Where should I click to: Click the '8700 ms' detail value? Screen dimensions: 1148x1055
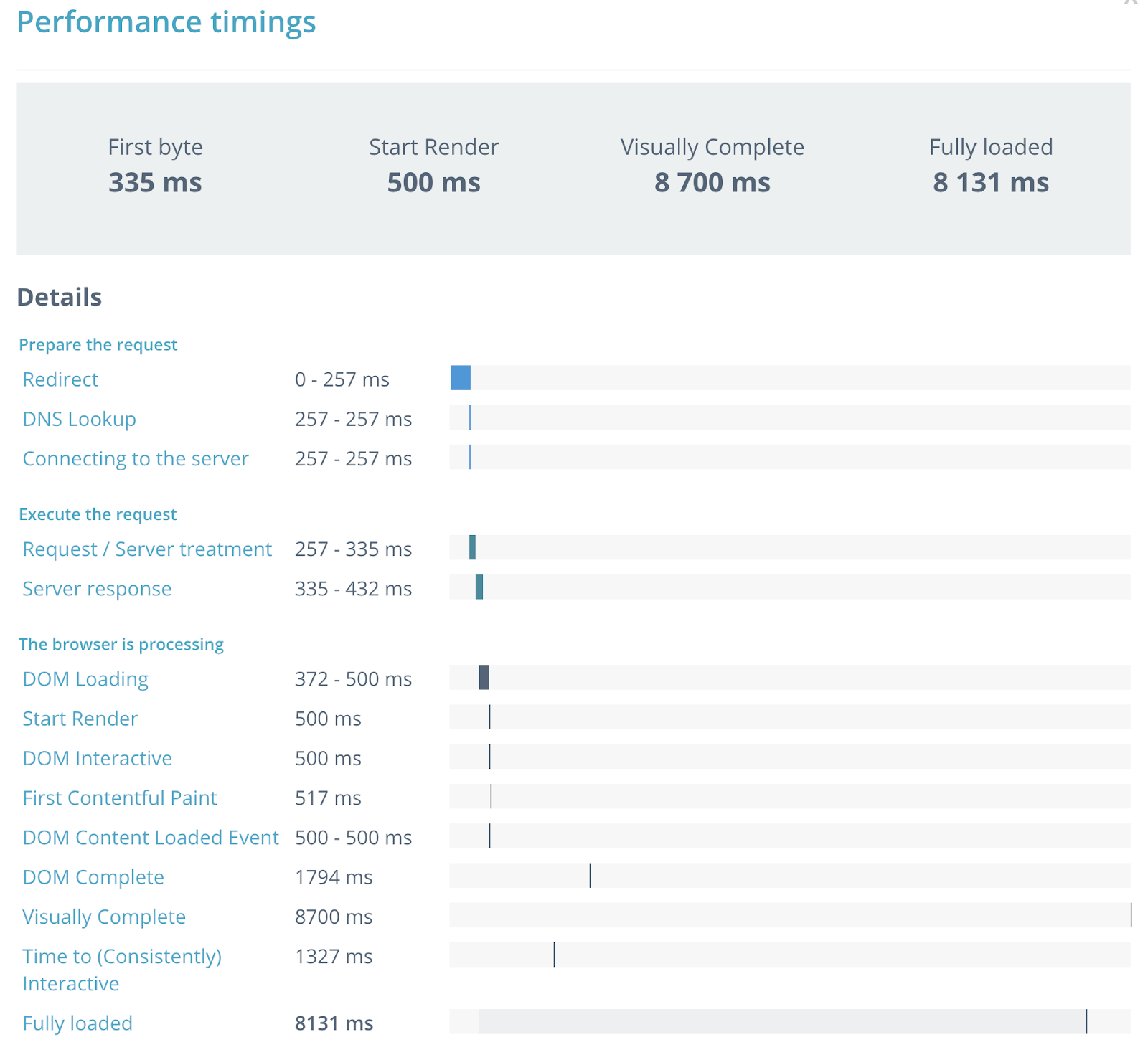tap(334, 917)
